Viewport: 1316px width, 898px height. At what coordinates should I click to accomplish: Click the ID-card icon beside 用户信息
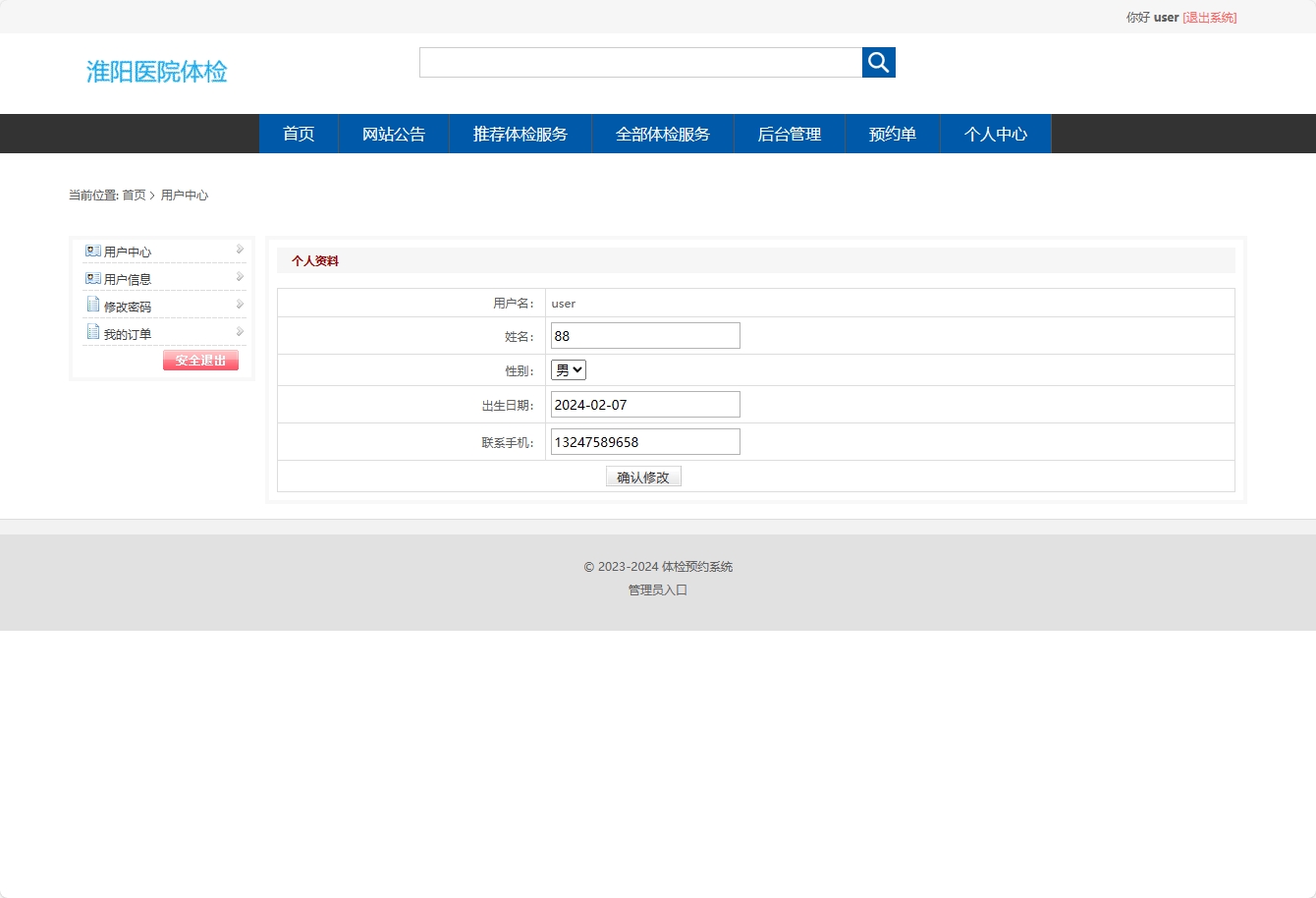pyautogui.click(x=93, y=277)
